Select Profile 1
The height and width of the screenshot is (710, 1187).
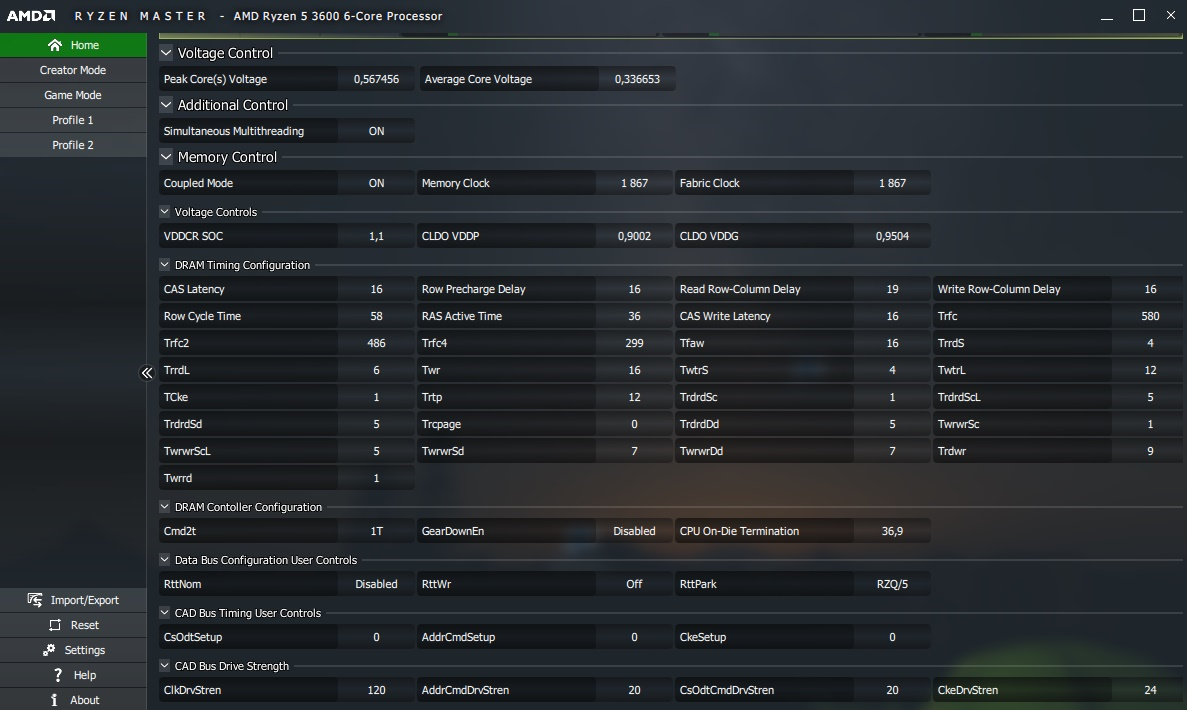coord(73,120)
